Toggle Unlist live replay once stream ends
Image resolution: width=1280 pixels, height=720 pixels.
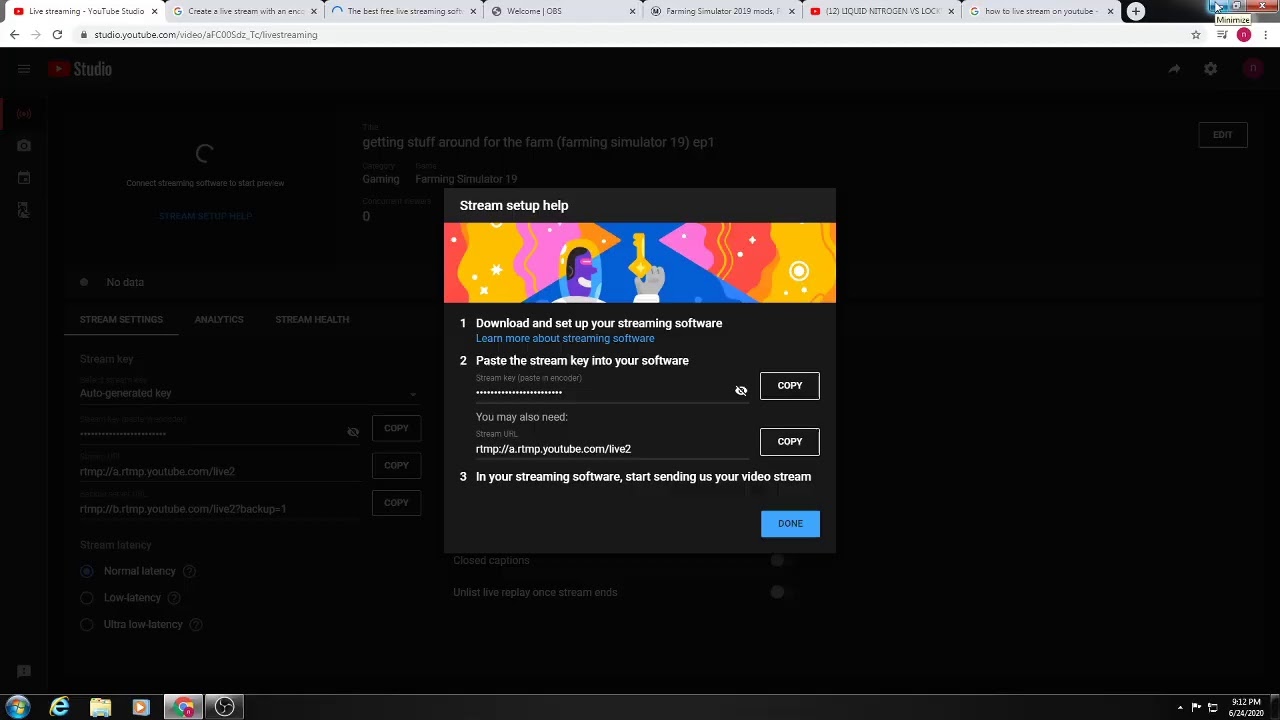(x=780, y=593)
